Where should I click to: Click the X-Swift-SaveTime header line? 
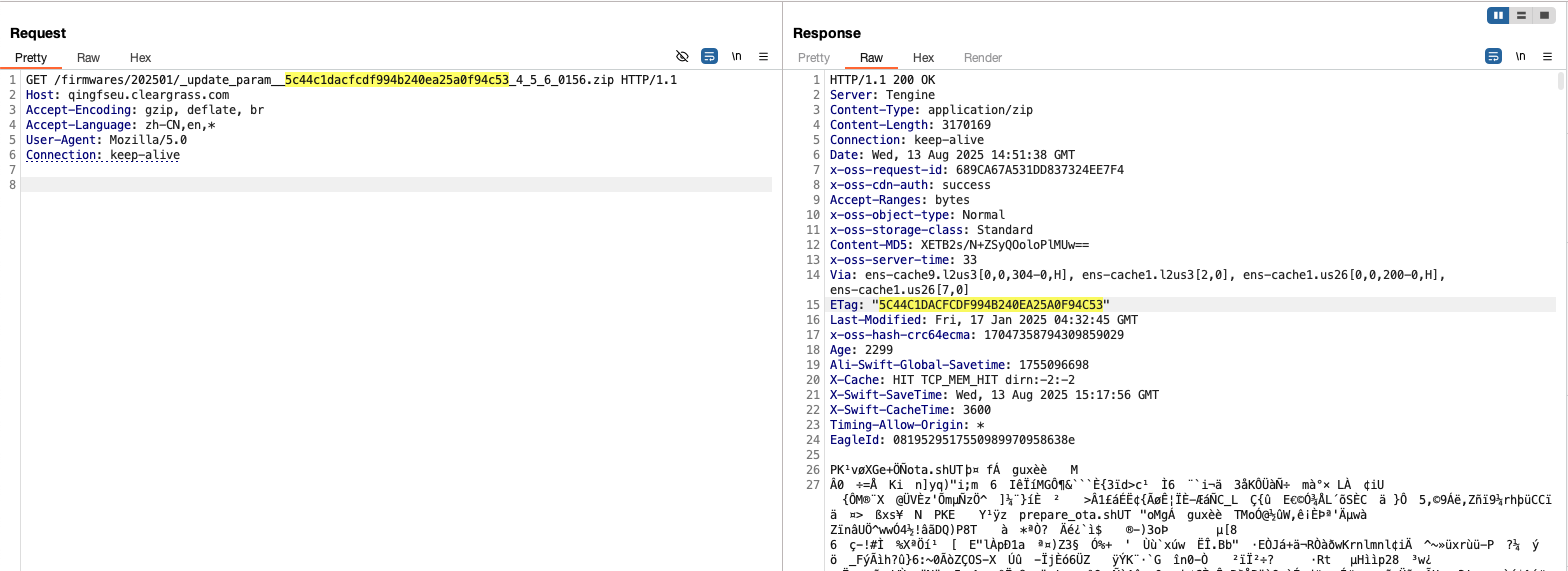pos(994,395)
